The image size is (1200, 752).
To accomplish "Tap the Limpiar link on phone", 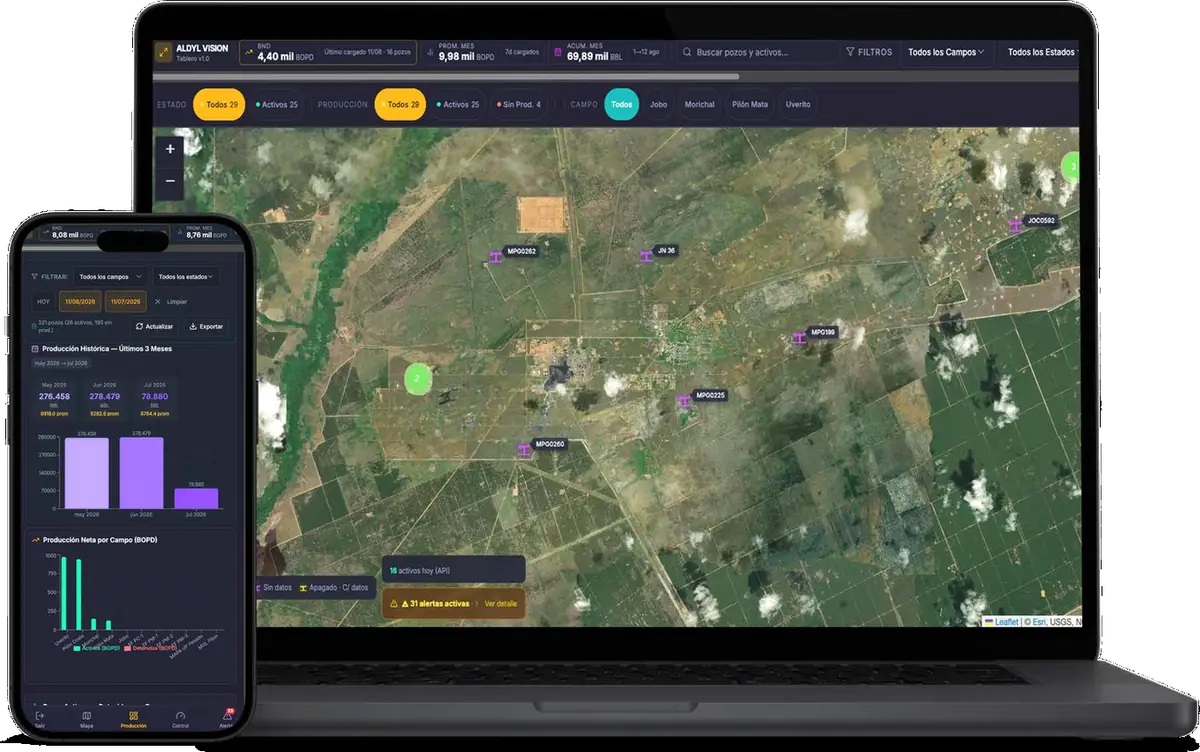I will pos(176,301).
